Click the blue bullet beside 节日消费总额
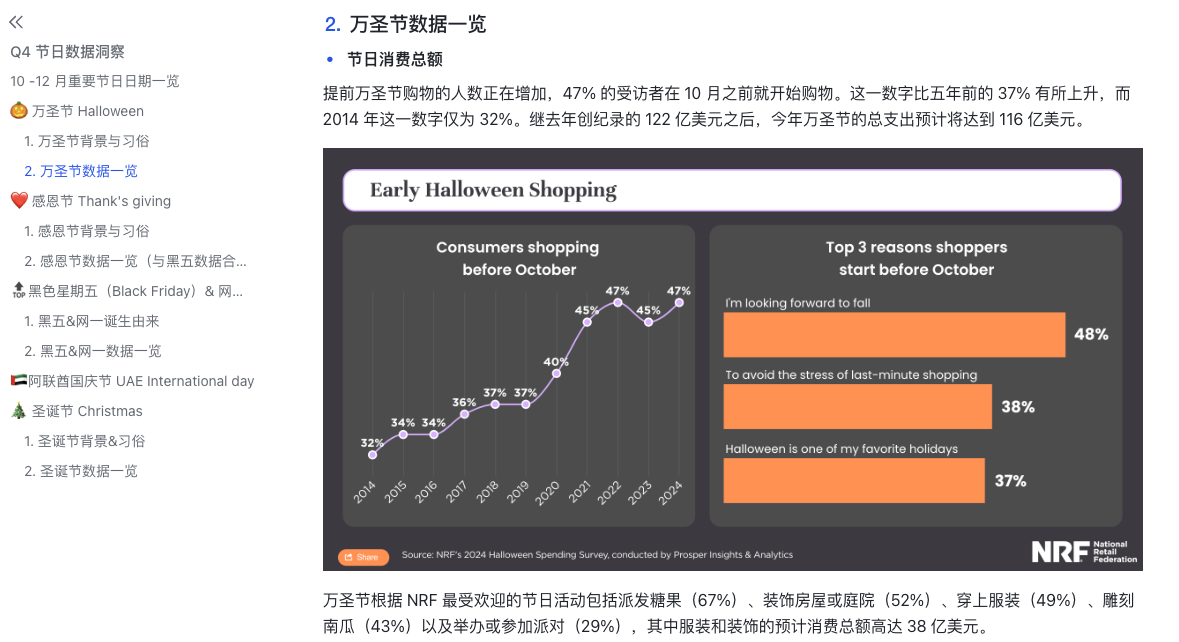 click(x=328, y=59)
